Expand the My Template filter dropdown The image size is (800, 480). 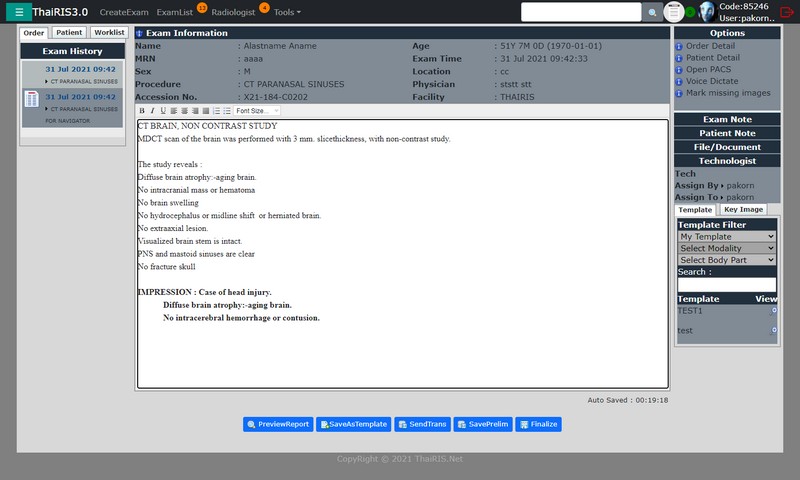[x=726, y=236]
